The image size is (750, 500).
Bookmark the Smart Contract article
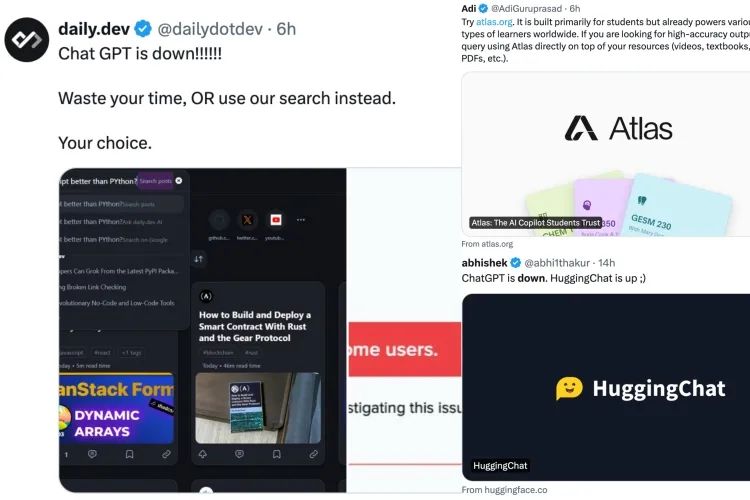tap(276, 454)
